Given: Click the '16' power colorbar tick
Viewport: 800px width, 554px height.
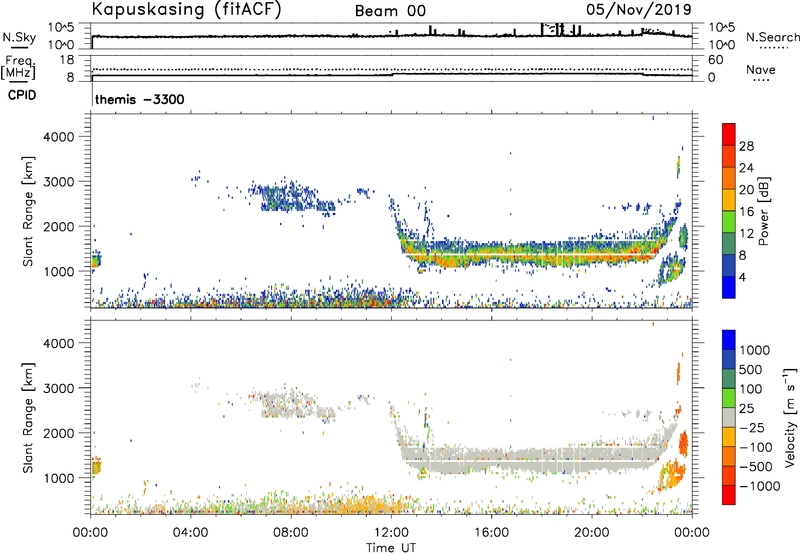Looking at the screenshot, I should pos(746,212).
